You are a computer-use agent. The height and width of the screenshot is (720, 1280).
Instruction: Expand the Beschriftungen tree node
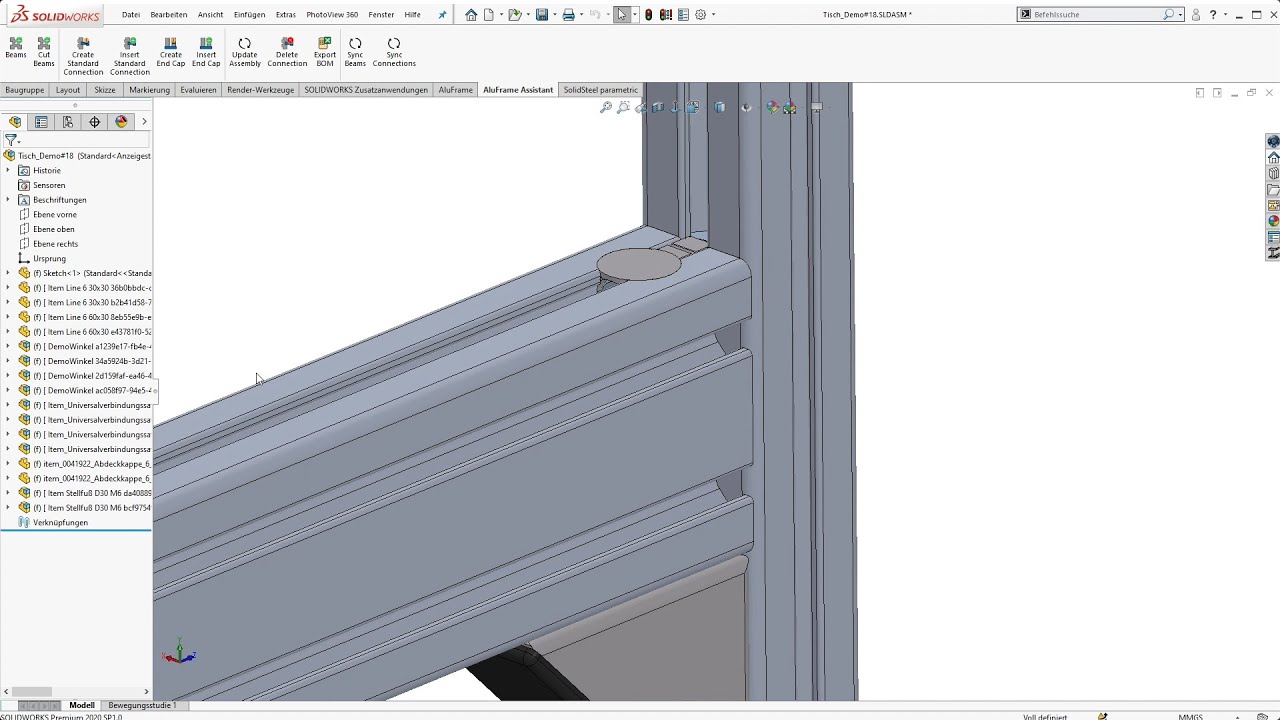coord(8,200)
